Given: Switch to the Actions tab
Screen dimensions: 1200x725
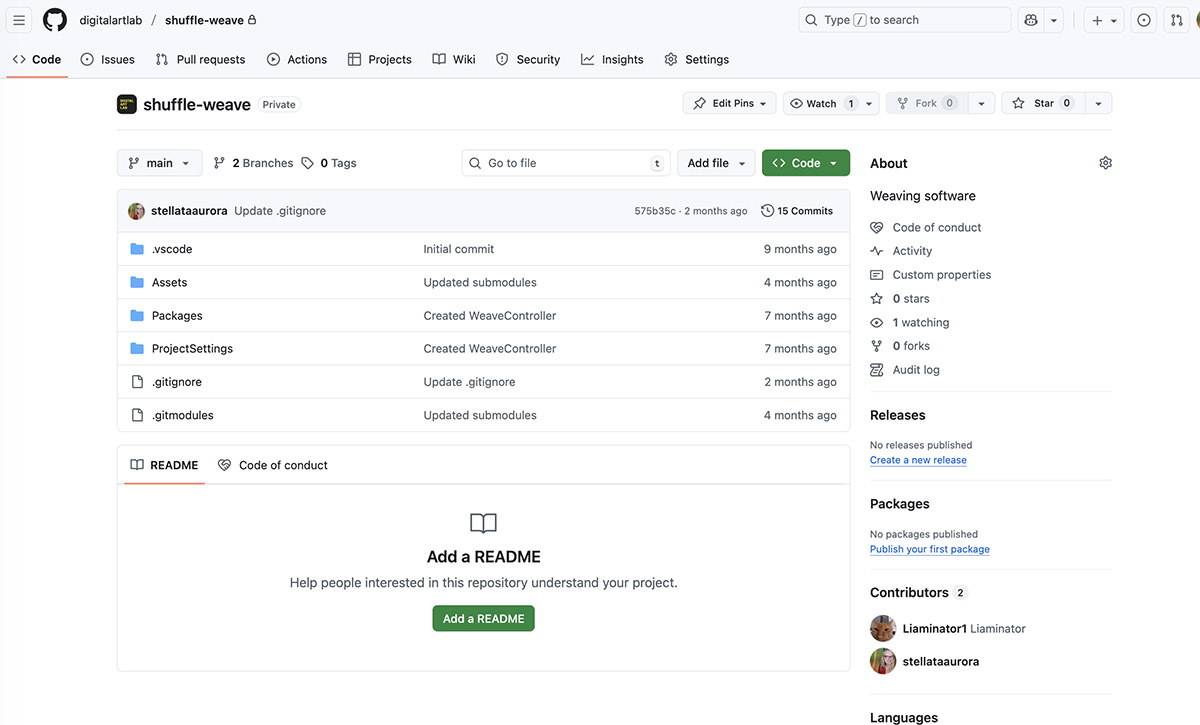Looking at the screenshot, I should click(x=296, y=59).
